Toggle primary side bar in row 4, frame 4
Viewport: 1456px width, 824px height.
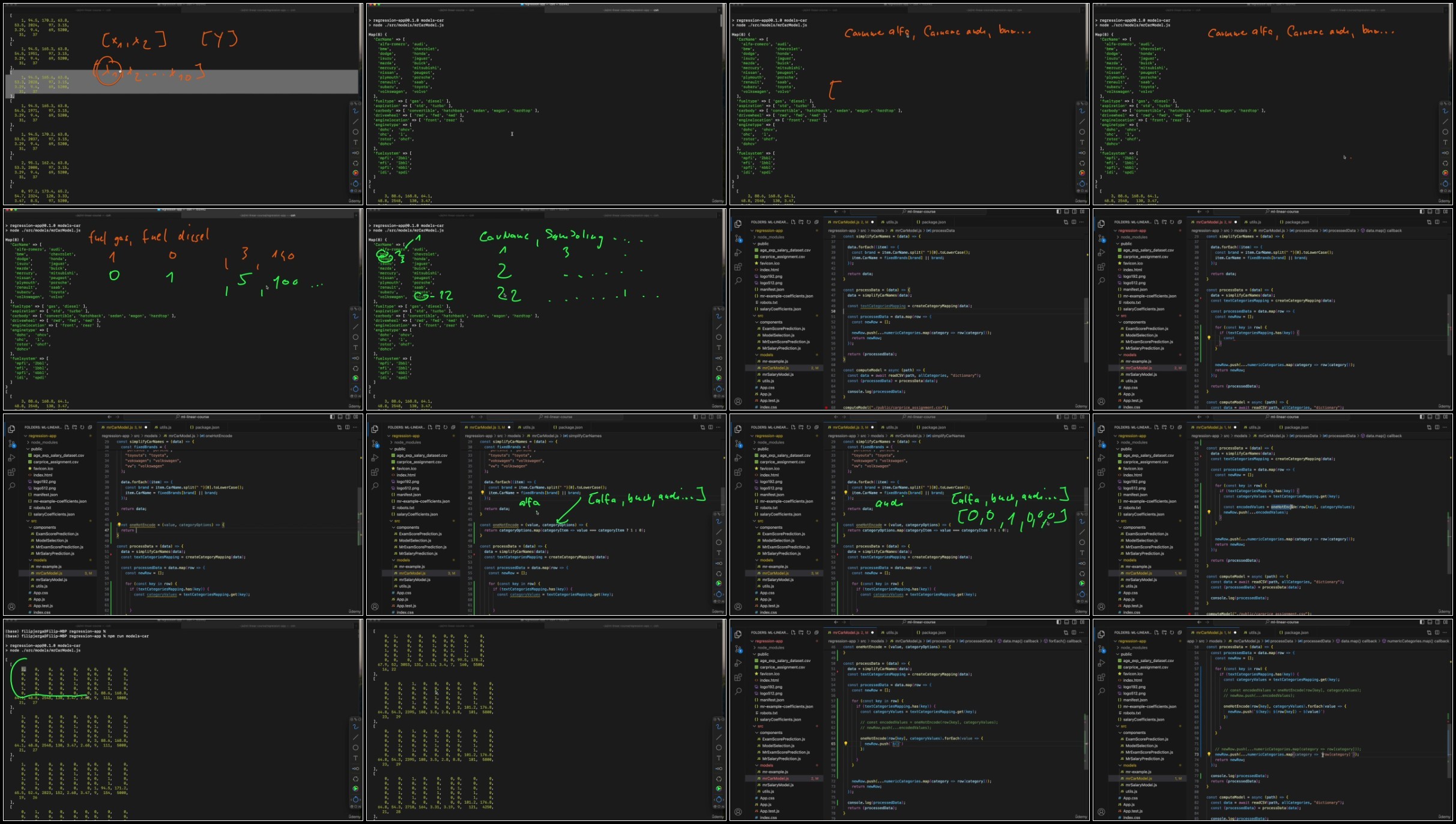pyautogui.click(x=1422, y=622)
